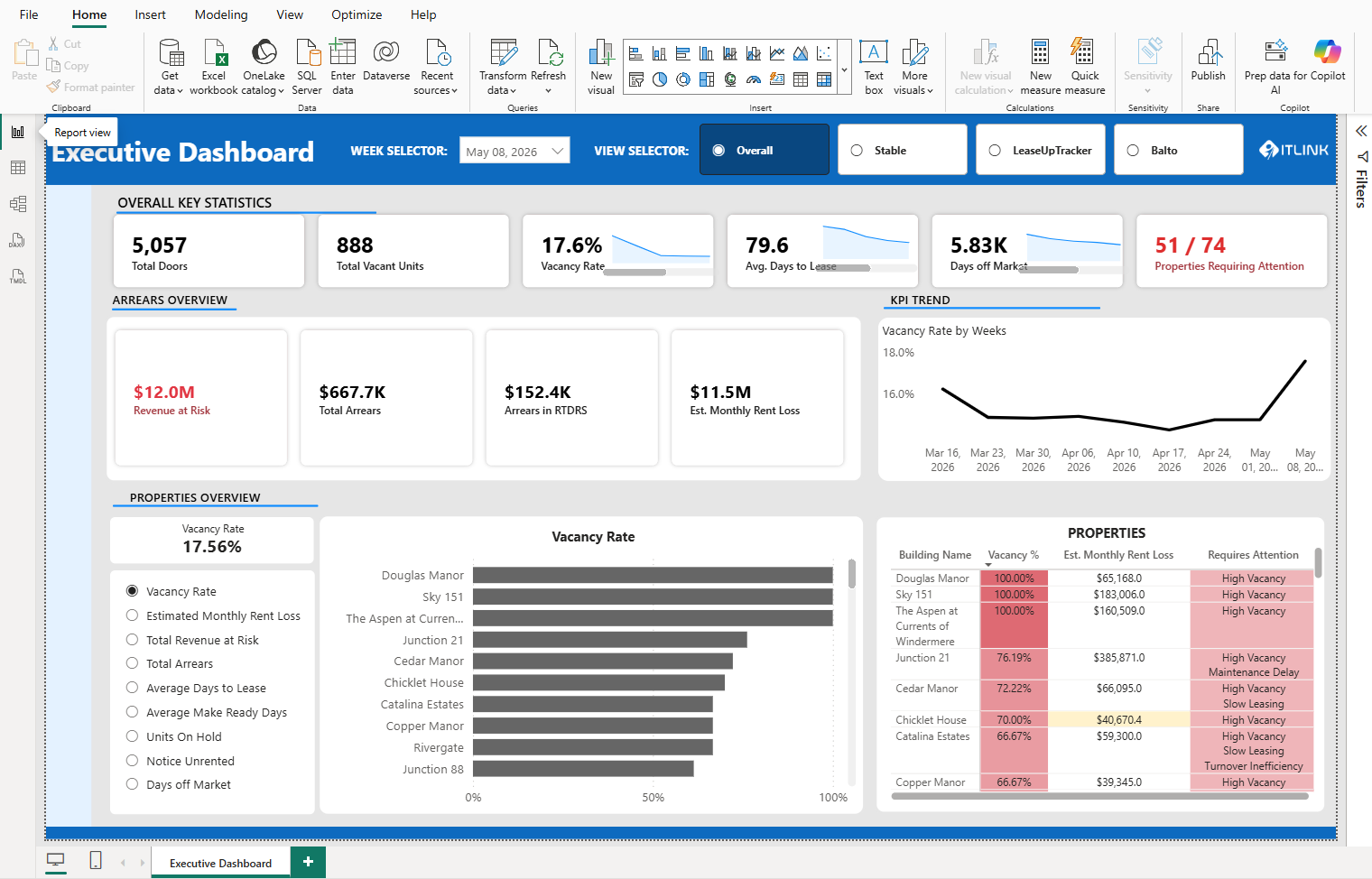Image resolution: width=1372 pixels, height=879 pixels.
Task: Open the Insert ribbon tab
Action: (x=150, y=14)
